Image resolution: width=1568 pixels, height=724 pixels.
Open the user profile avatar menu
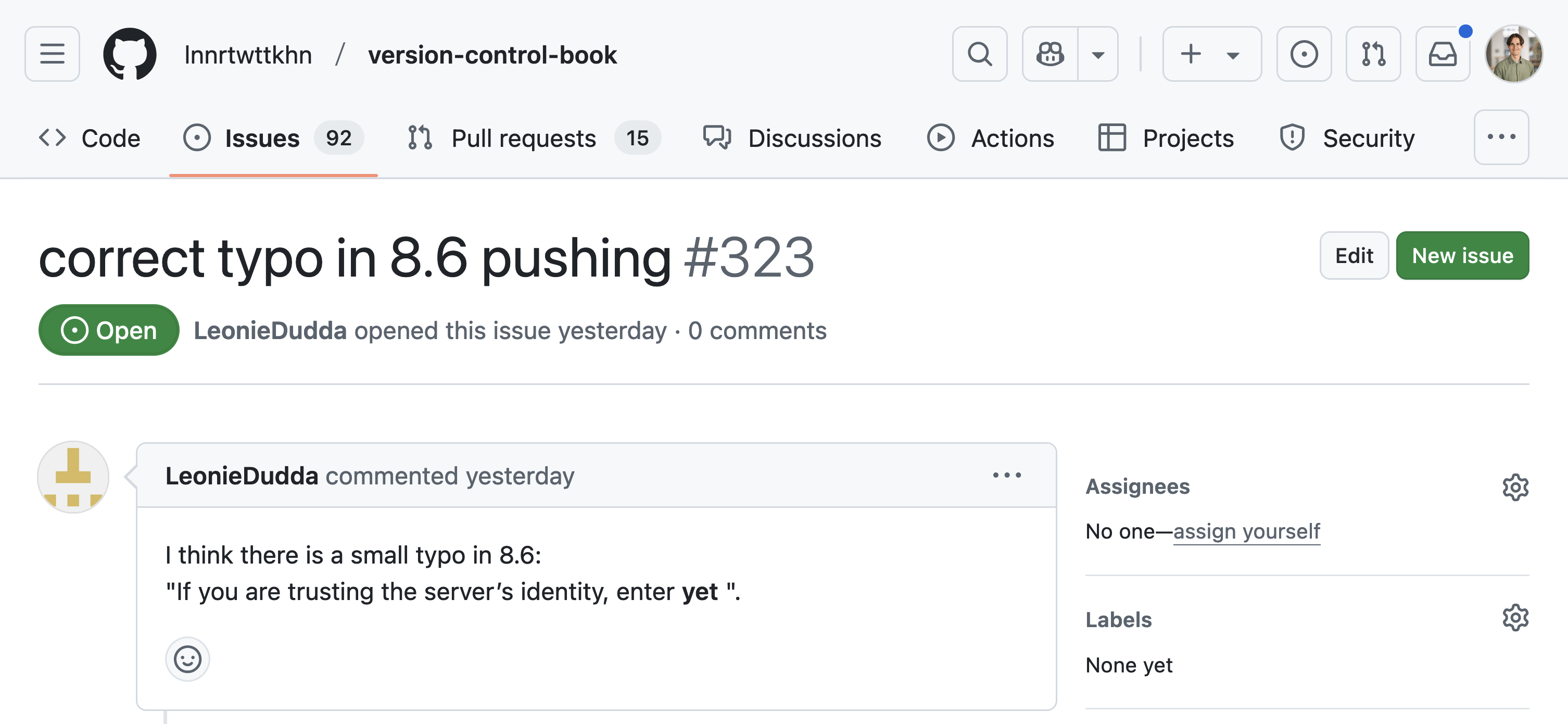coord(1514,54)
